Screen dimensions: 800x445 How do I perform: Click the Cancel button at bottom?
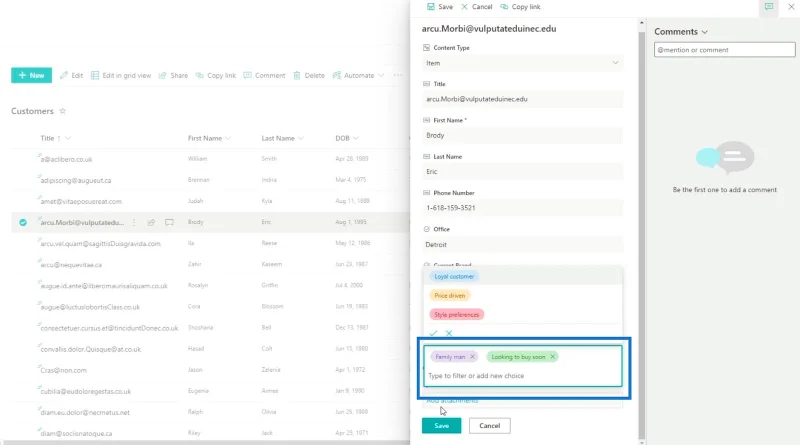489,426
